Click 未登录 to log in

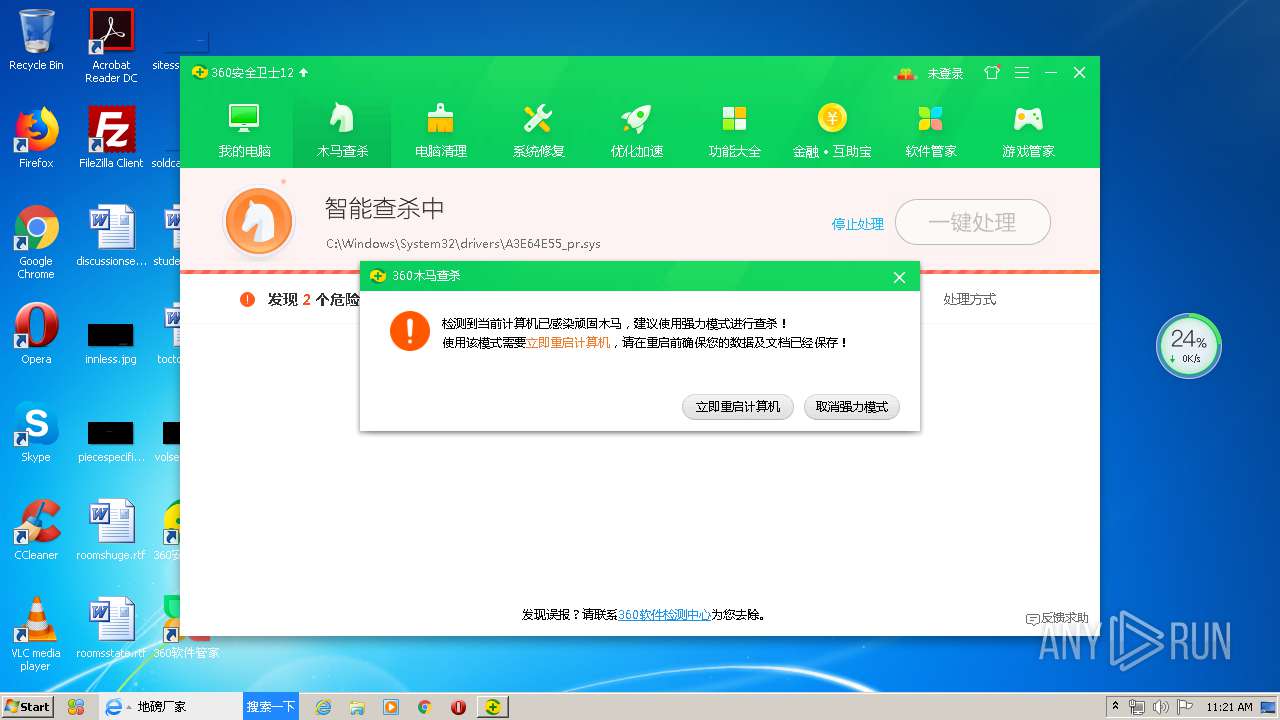(x=945, y=73)
